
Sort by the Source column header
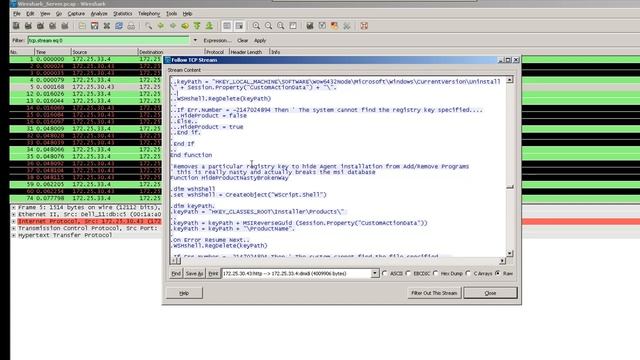[104, 52]
